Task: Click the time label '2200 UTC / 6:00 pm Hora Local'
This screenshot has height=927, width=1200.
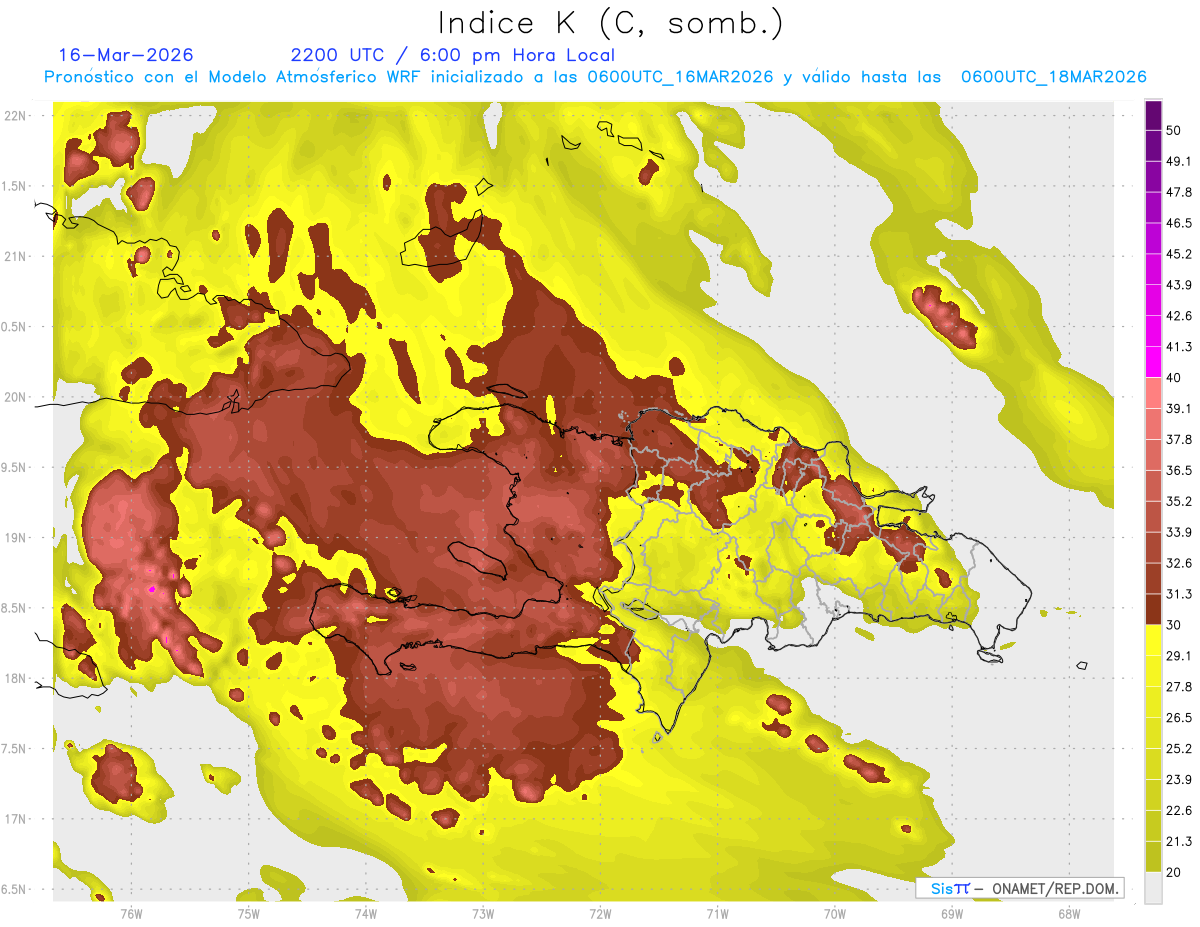Action: pyautogui.click(x=452, y=55)
